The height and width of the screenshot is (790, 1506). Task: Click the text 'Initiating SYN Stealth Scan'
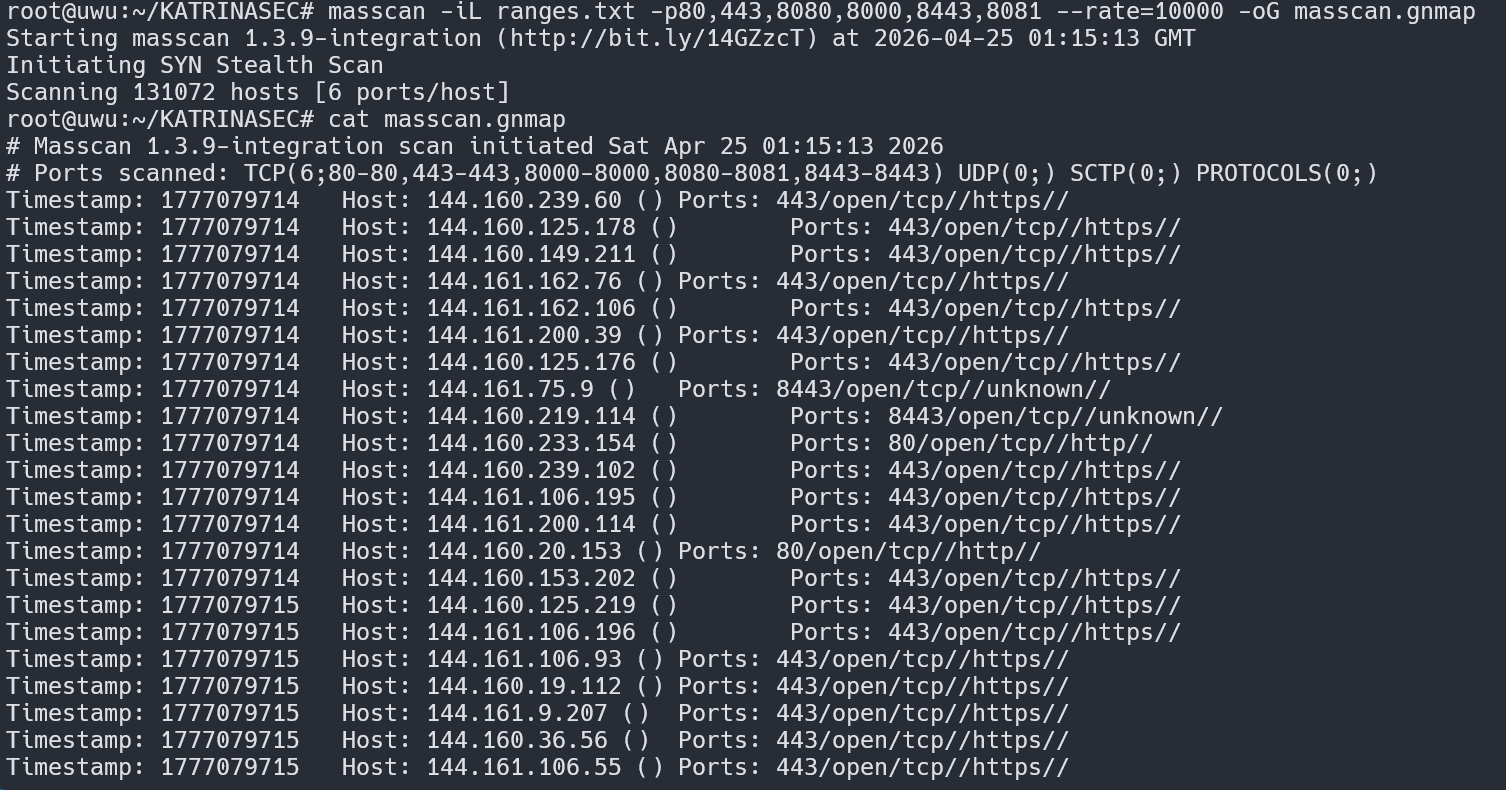[x=195, y=66]
